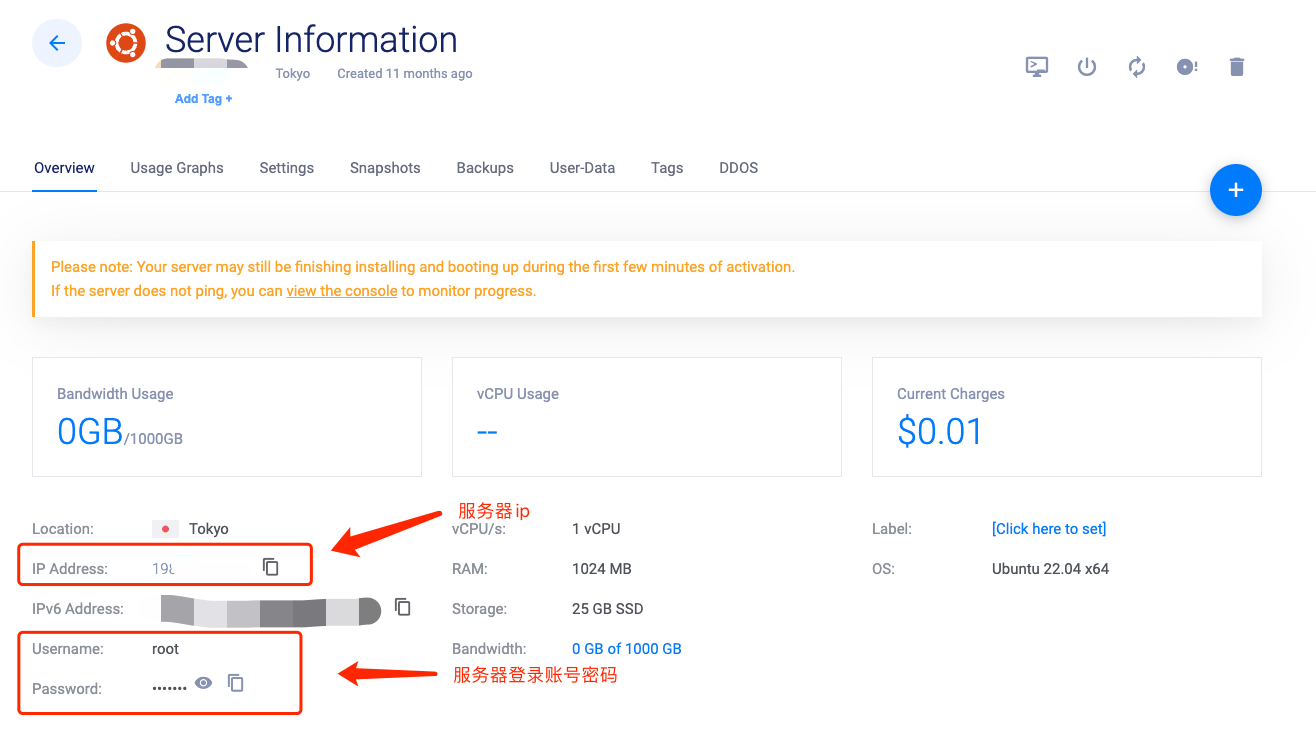
Task: Select the DDOS tab
Action: point(738,168)
